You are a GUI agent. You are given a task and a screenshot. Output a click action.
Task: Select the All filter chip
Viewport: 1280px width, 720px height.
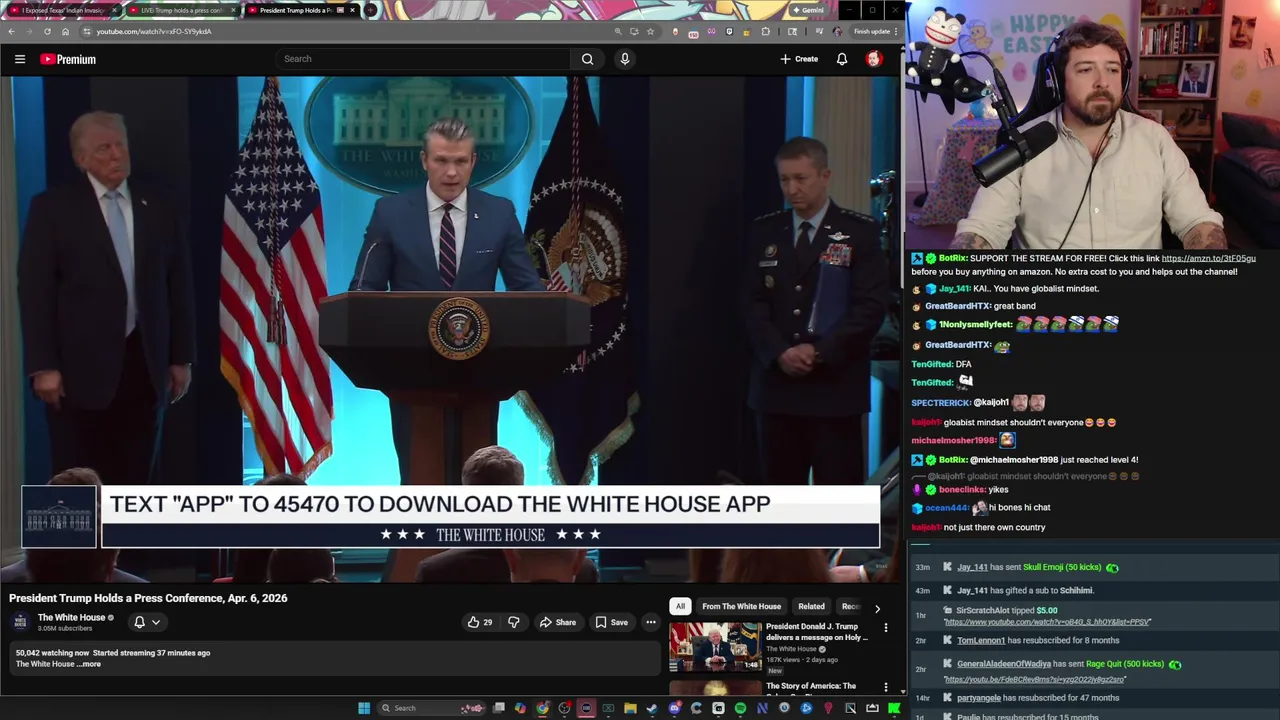pyautogui.click(x=680, y=606)
